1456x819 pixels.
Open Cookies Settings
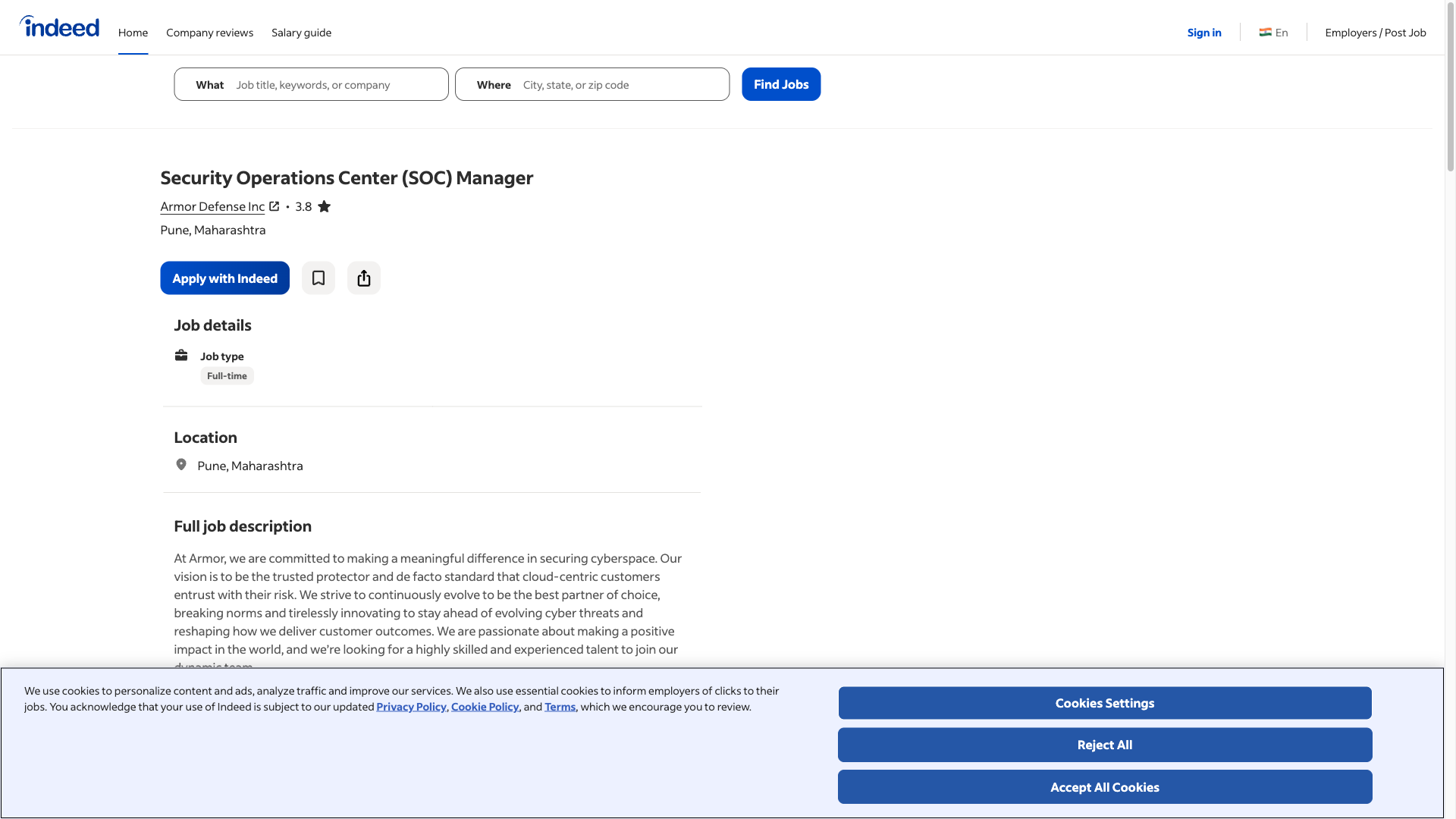tap(1105, 703)
